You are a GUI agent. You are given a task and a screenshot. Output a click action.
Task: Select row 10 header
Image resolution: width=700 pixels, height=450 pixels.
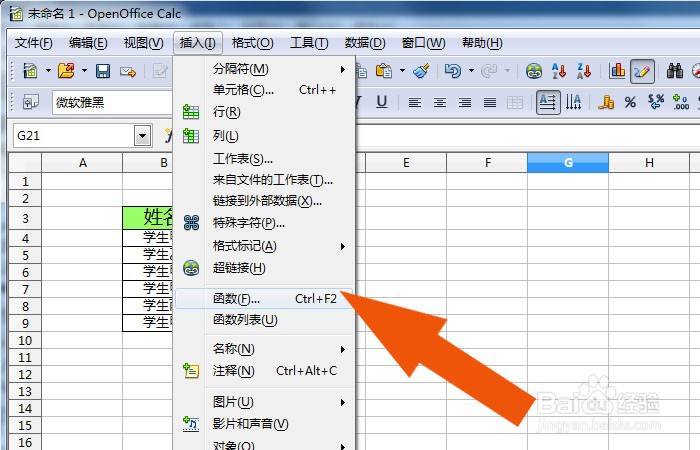(x=25, y=341)
